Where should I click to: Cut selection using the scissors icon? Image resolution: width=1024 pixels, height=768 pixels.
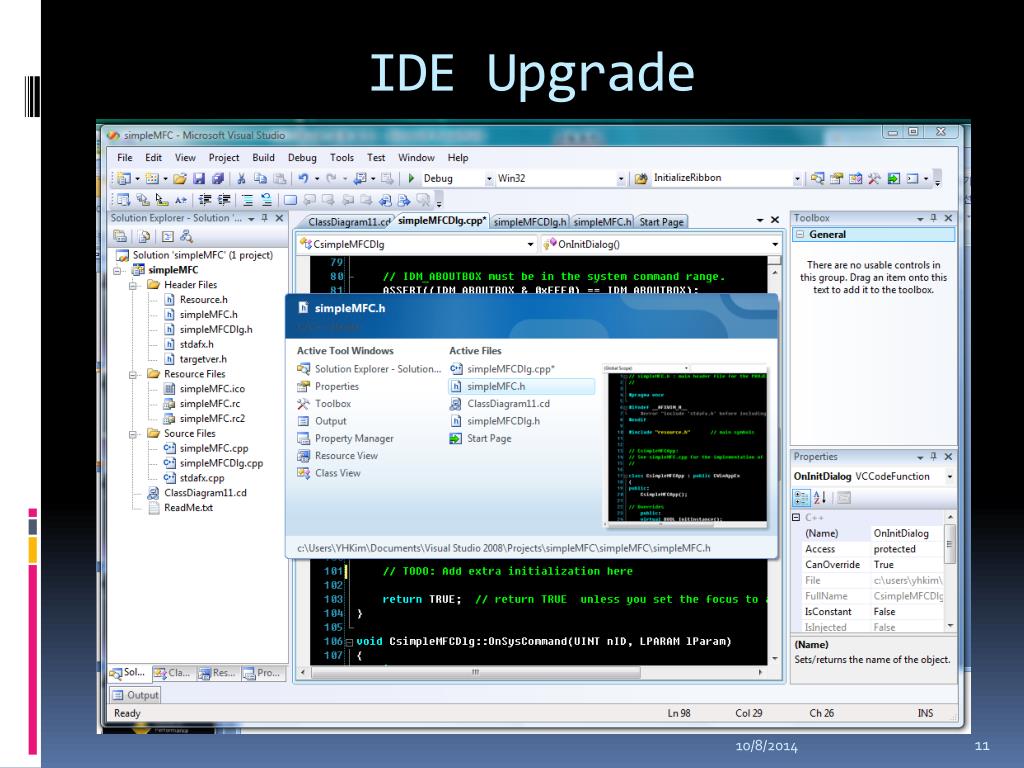pyautogui.click(x=241, y=178)
